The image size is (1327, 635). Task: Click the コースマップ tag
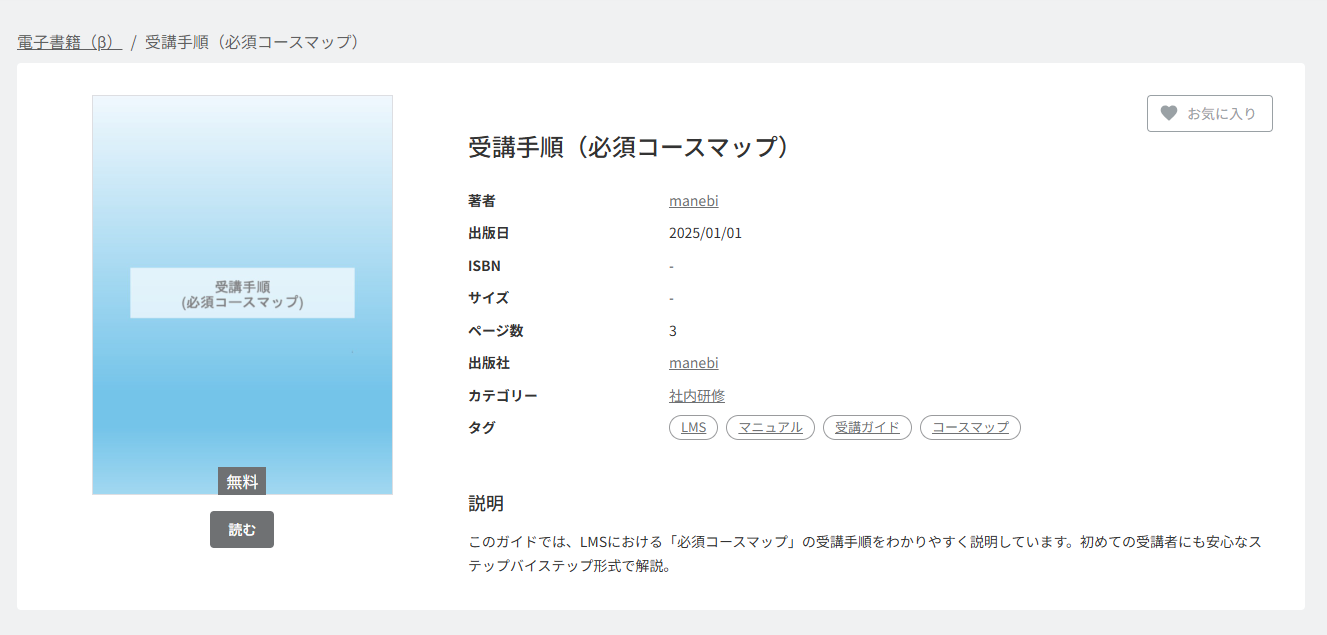pyautogui.click(x=970, y=428)
